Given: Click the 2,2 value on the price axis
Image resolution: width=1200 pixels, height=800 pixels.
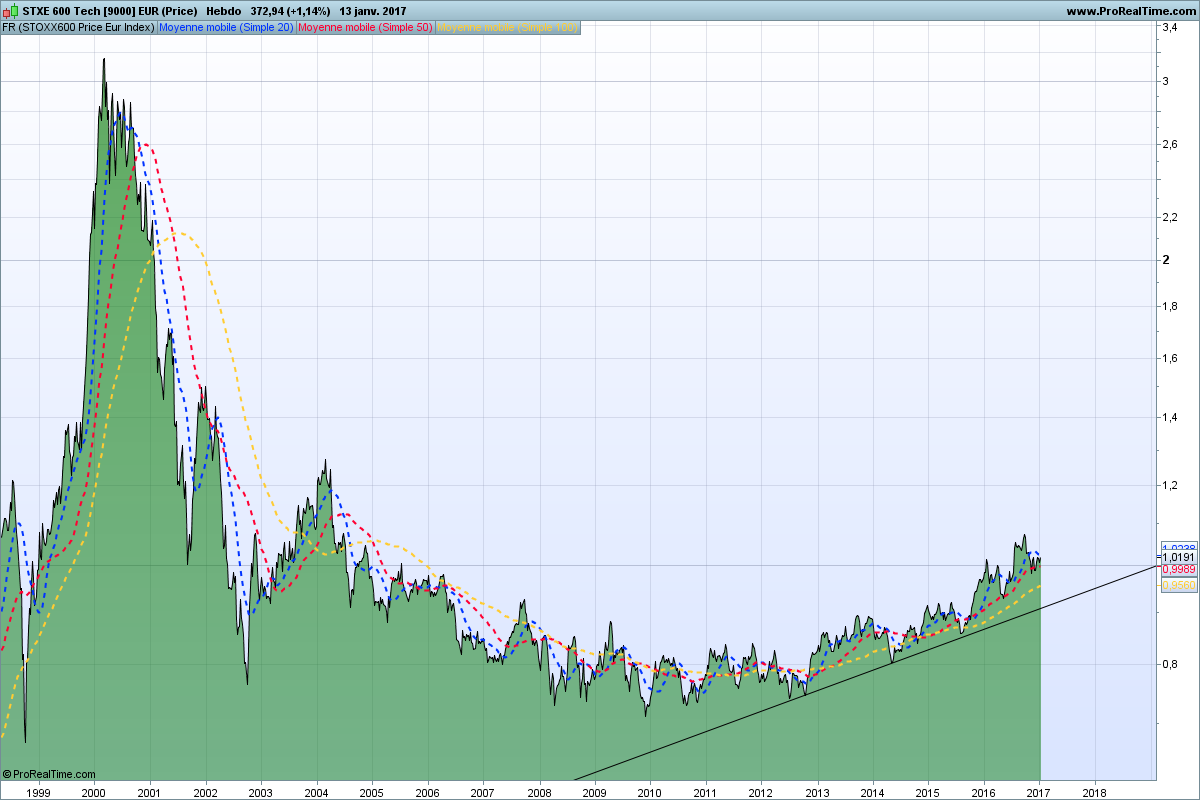Looking at the screenshot, I should (x=1168, y=217).
